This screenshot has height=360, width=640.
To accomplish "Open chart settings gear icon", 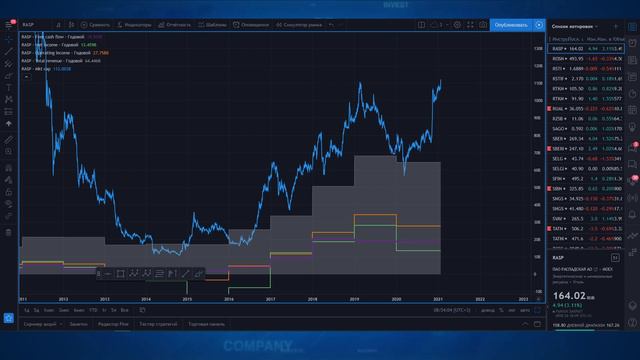I will click(x=457, y=25).
